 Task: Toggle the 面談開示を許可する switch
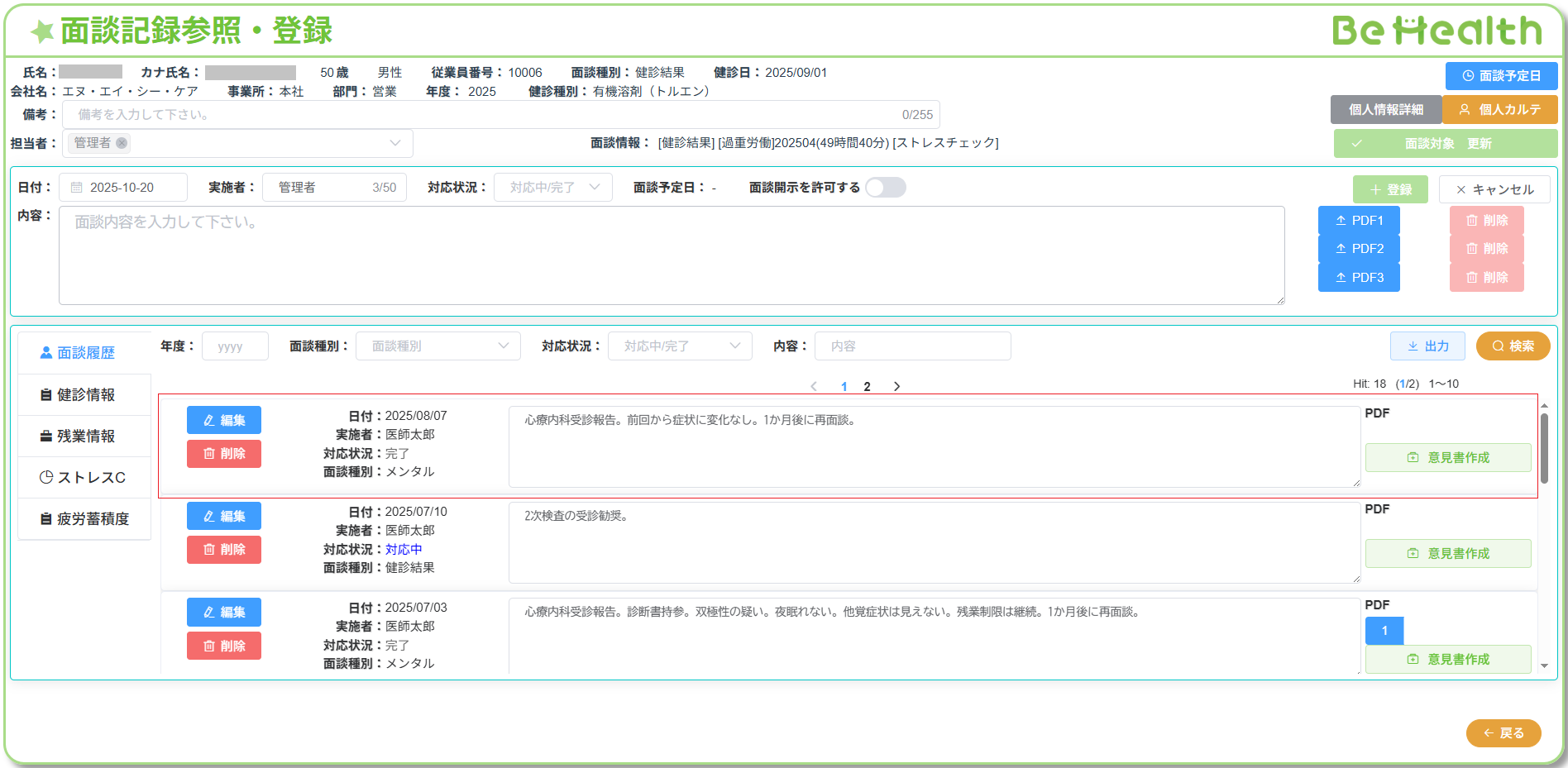[885, 188]
